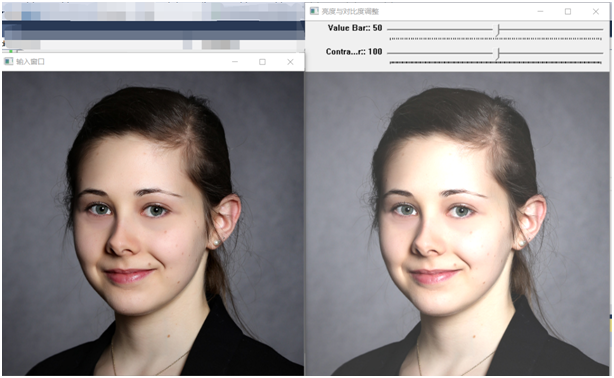Click the original portrait in input window

[153, 223]
